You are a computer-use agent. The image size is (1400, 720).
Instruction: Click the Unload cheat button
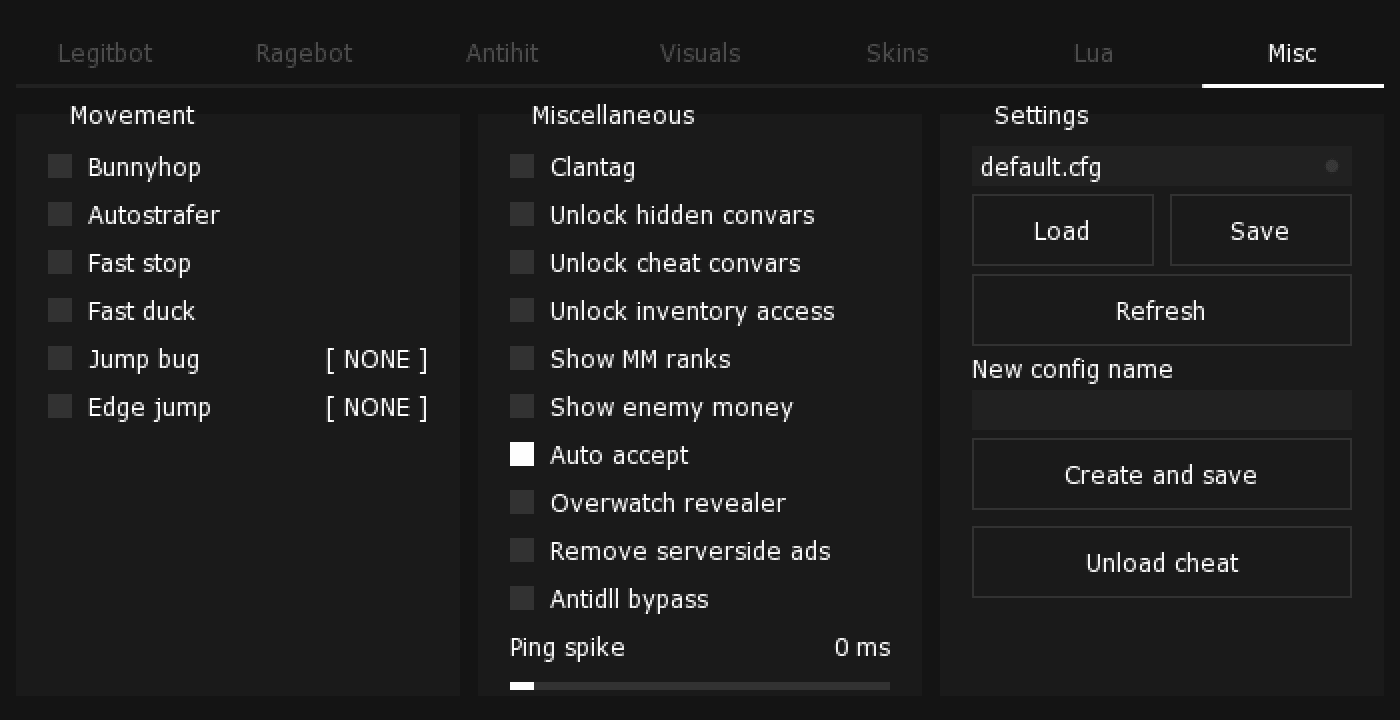click(1162, 563)
